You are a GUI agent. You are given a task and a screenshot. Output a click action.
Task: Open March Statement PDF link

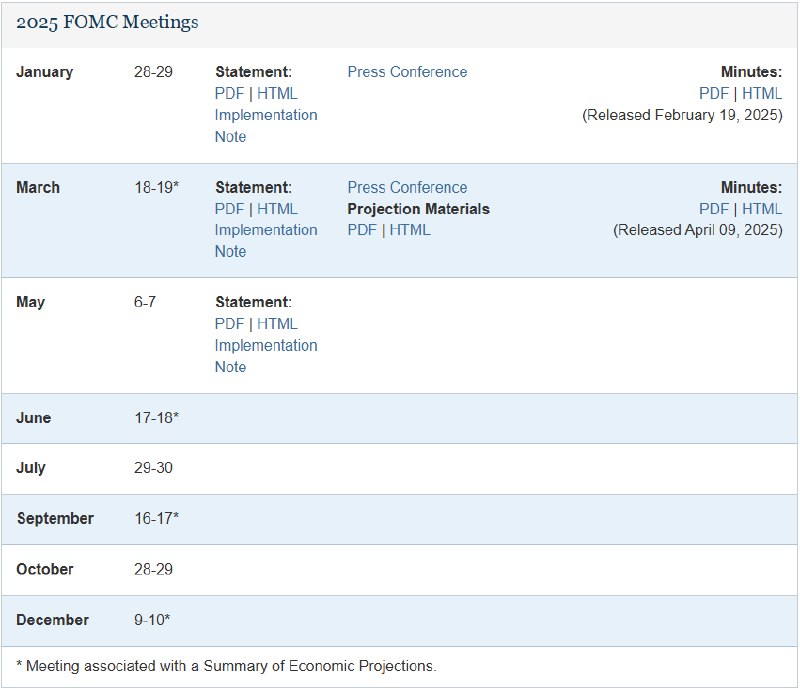pyautogui.click(x=229, y=209)
